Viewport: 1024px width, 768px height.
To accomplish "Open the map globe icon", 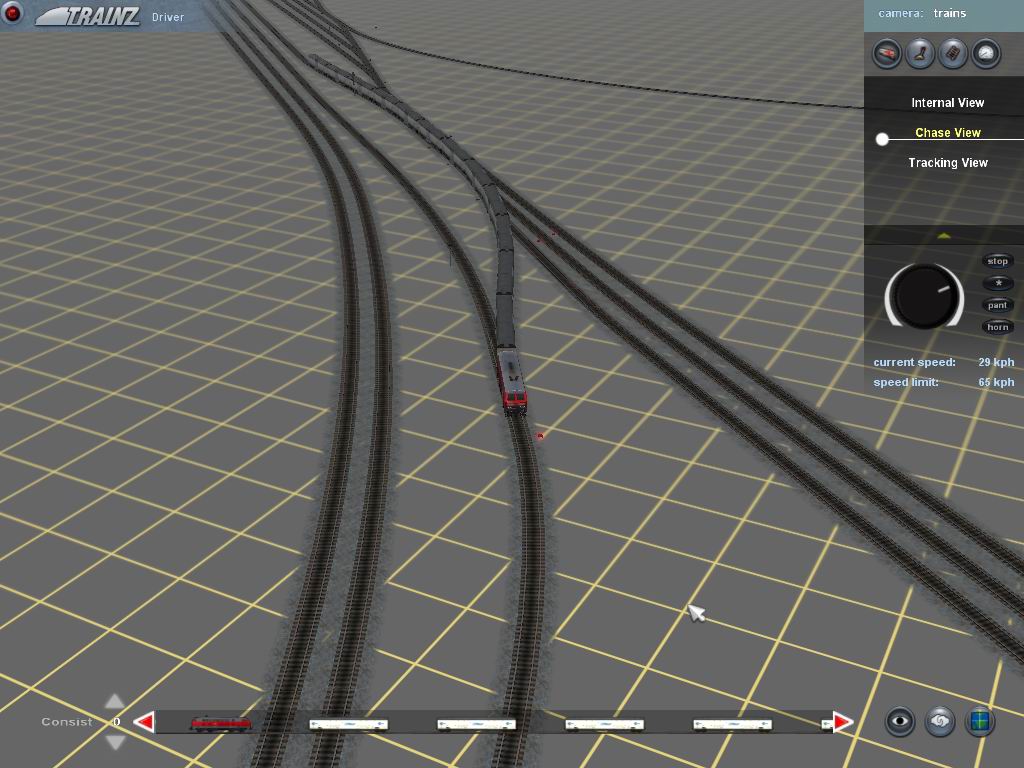I will coord(979,721).
